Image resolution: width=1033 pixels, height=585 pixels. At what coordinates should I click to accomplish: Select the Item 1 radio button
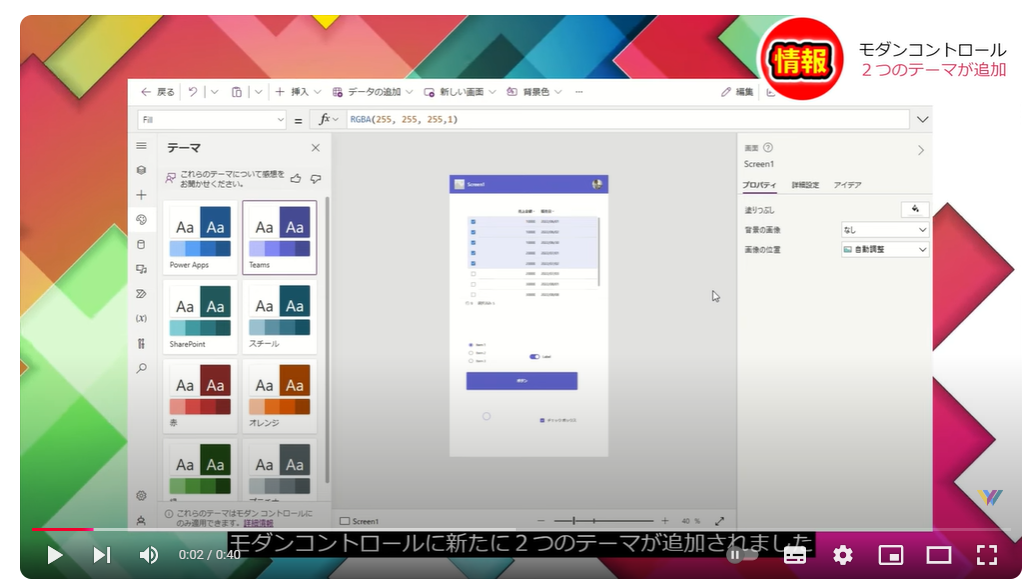pyautogui.click(x=470, y=345)
